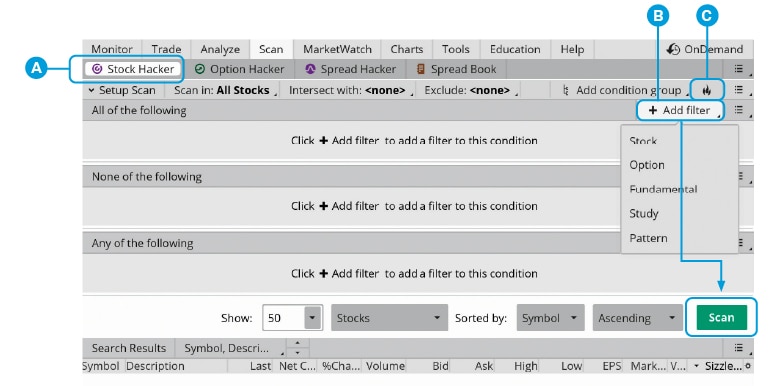Image resolution: width=780 pixels, height=386 pixels.
Task: Select Option from the filter menu
Action: click(x=647, y=165)
